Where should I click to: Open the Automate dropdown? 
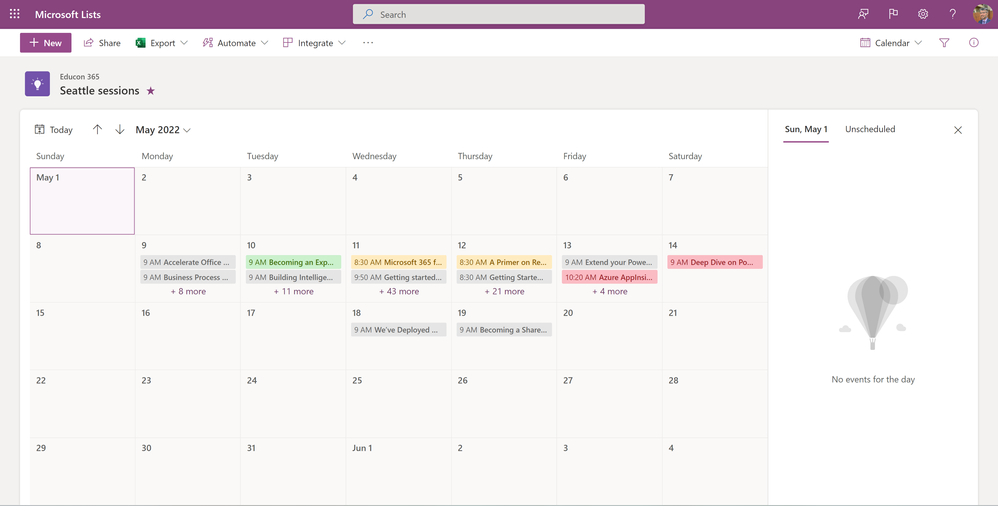coord(235,43)
